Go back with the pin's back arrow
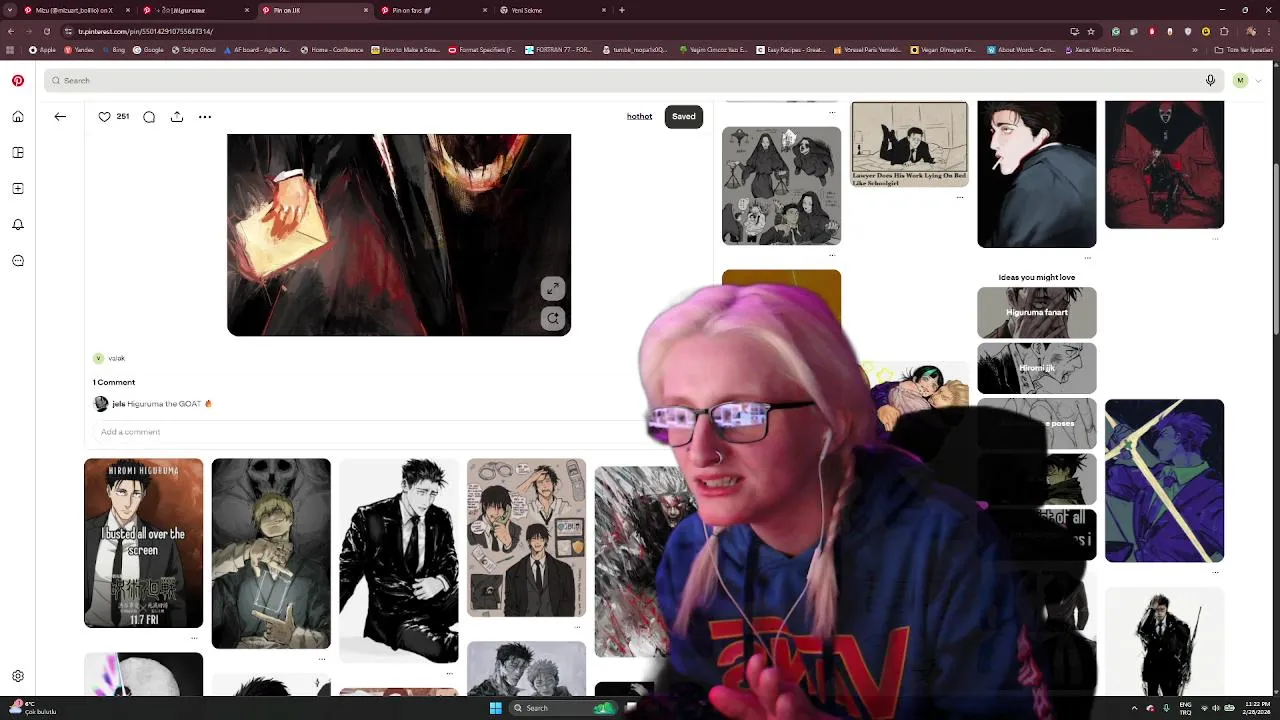This screenshot has width=1280, height=720. tap(60, 117)
